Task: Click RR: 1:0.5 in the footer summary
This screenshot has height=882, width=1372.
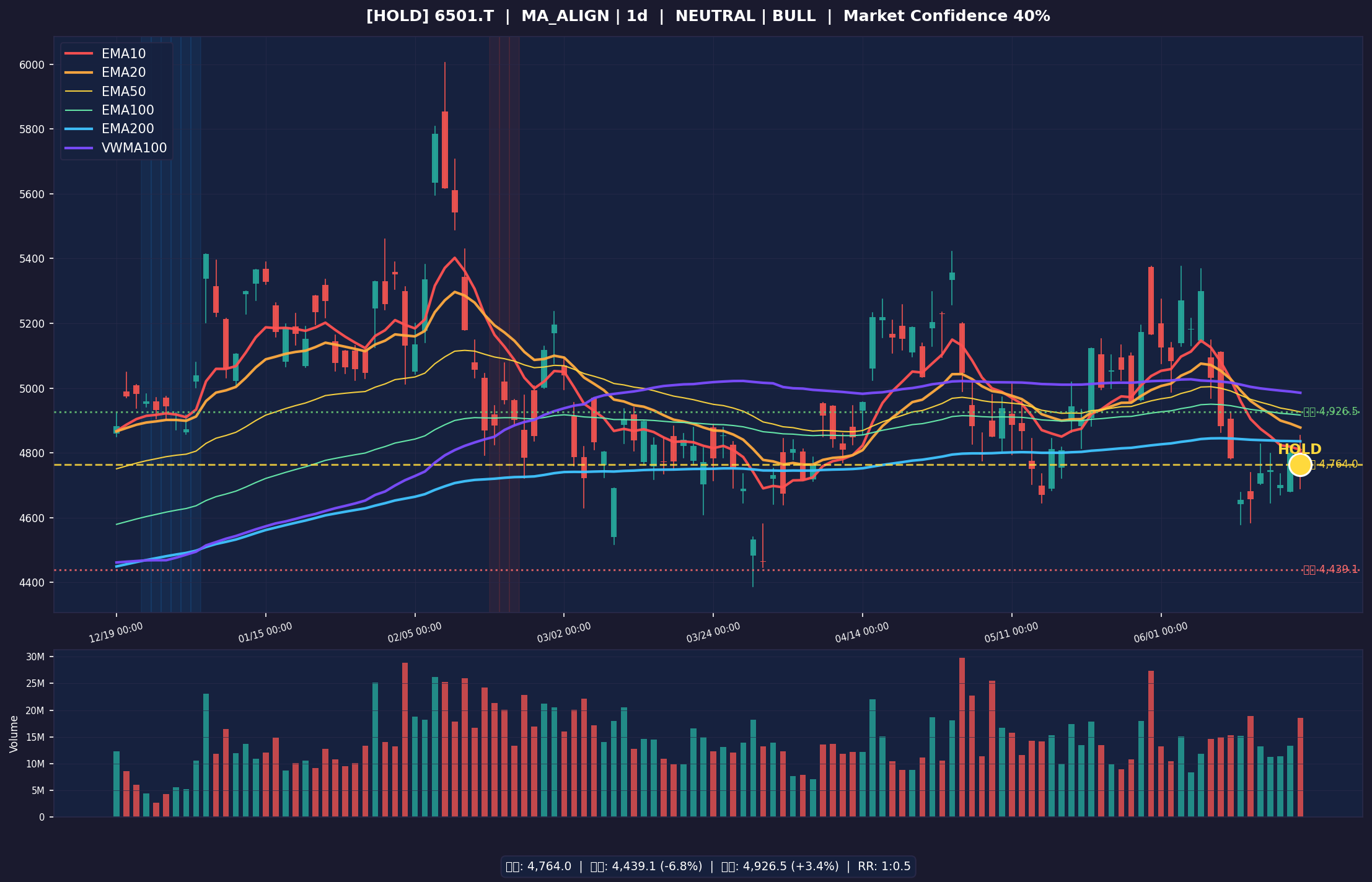Action: point(884,867)
